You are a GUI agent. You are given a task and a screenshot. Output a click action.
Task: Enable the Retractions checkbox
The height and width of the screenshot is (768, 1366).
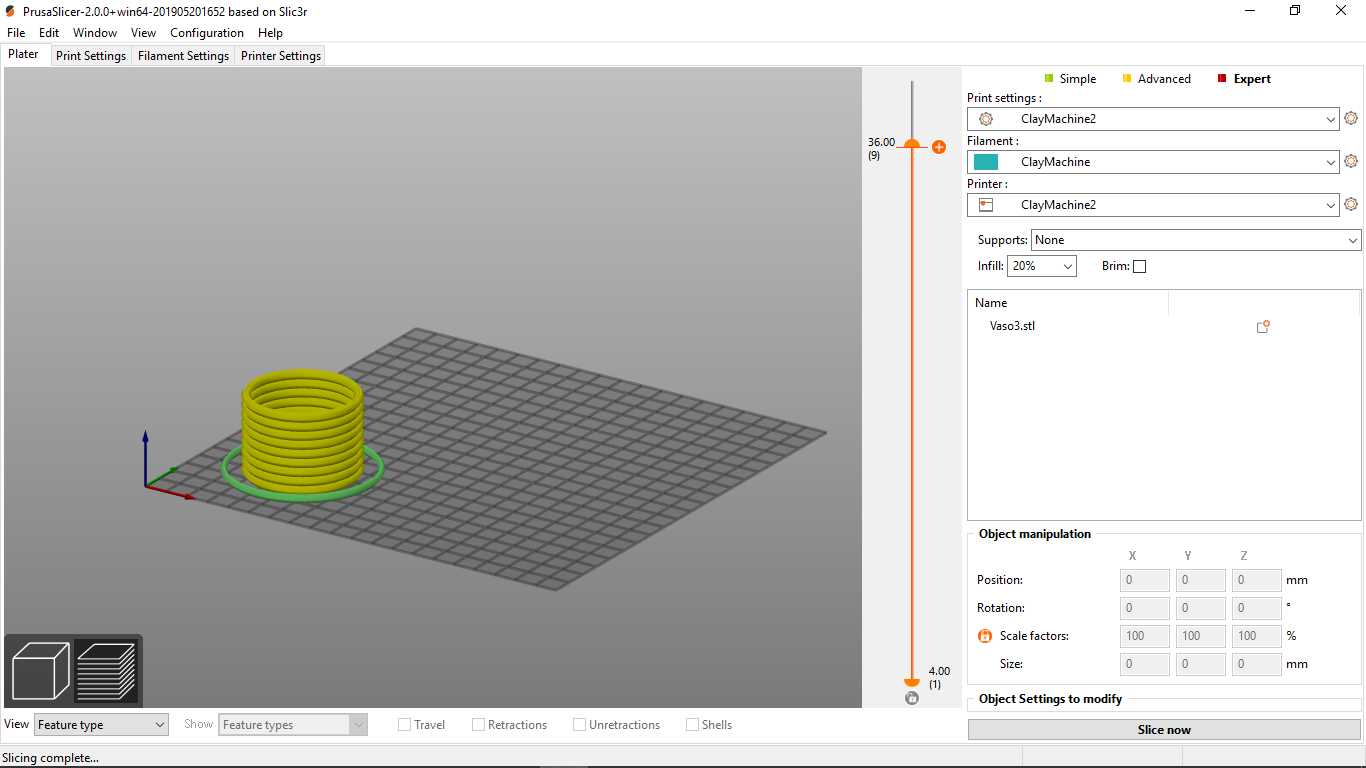[478, 725]
